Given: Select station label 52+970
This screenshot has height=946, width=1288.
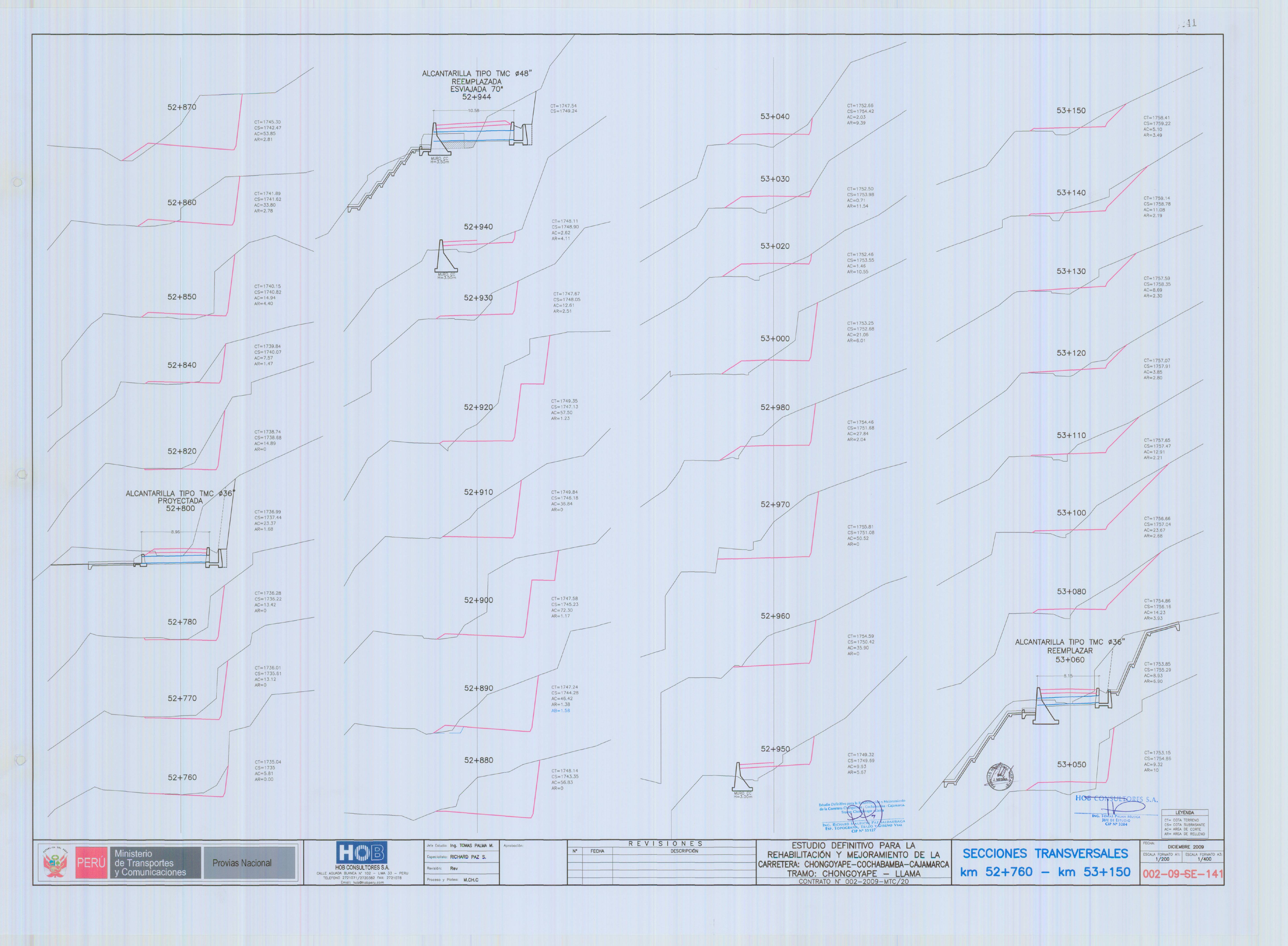Looking at the screenshot, I should click(x=775, y=504).
